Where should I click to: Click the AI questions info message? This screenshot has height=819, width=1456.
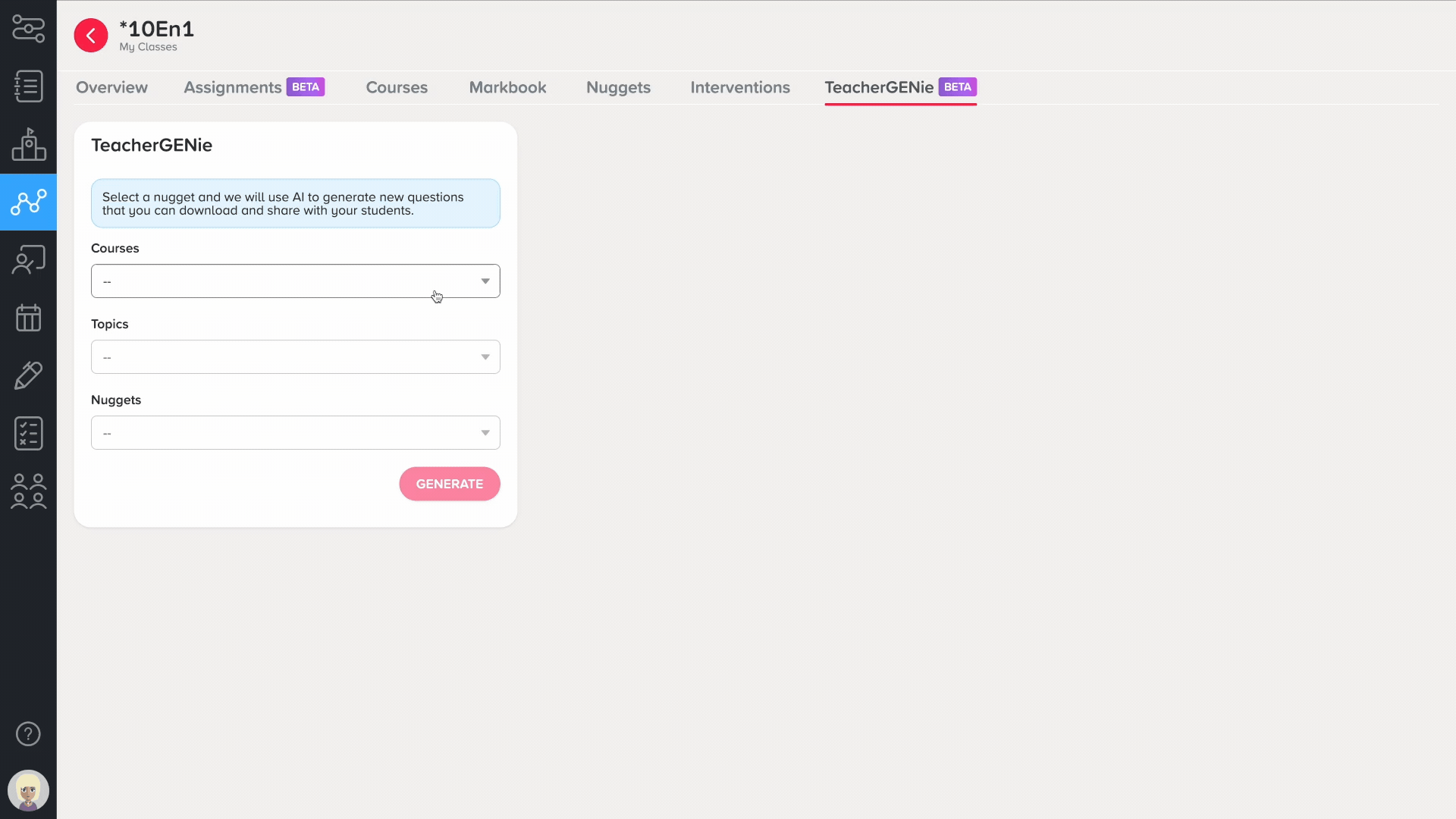(x=296, y=203)
